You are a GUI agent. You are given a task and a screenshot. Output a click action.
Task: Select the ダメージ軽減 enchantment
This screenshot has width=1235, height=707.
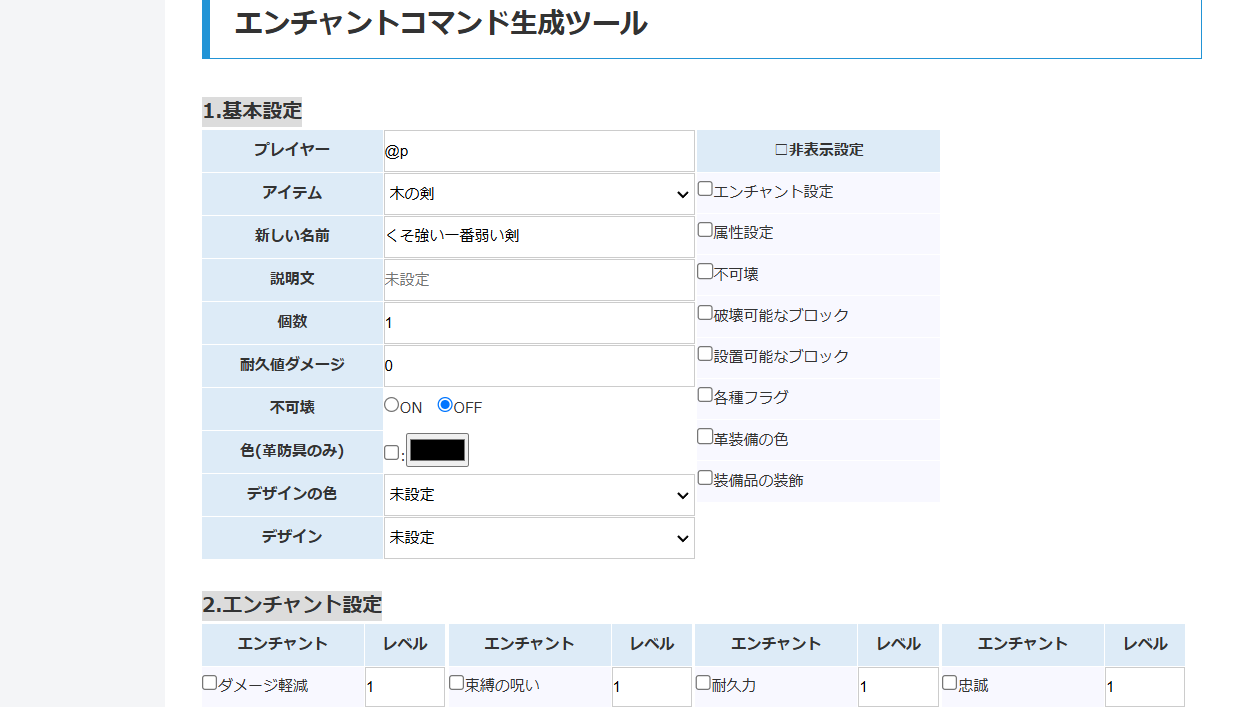[x=209, y=681]
